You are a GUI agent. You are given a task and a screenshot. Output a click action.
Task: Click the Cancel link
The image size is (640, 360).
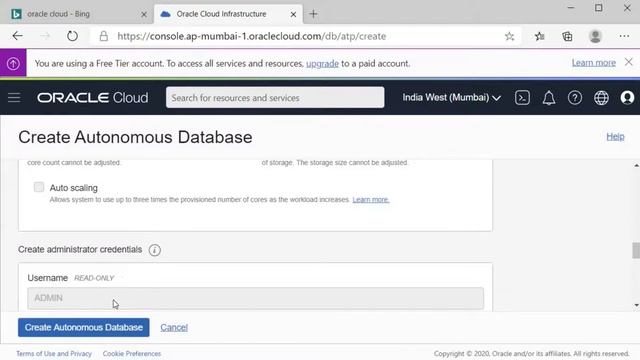click(x=174, y=327)
